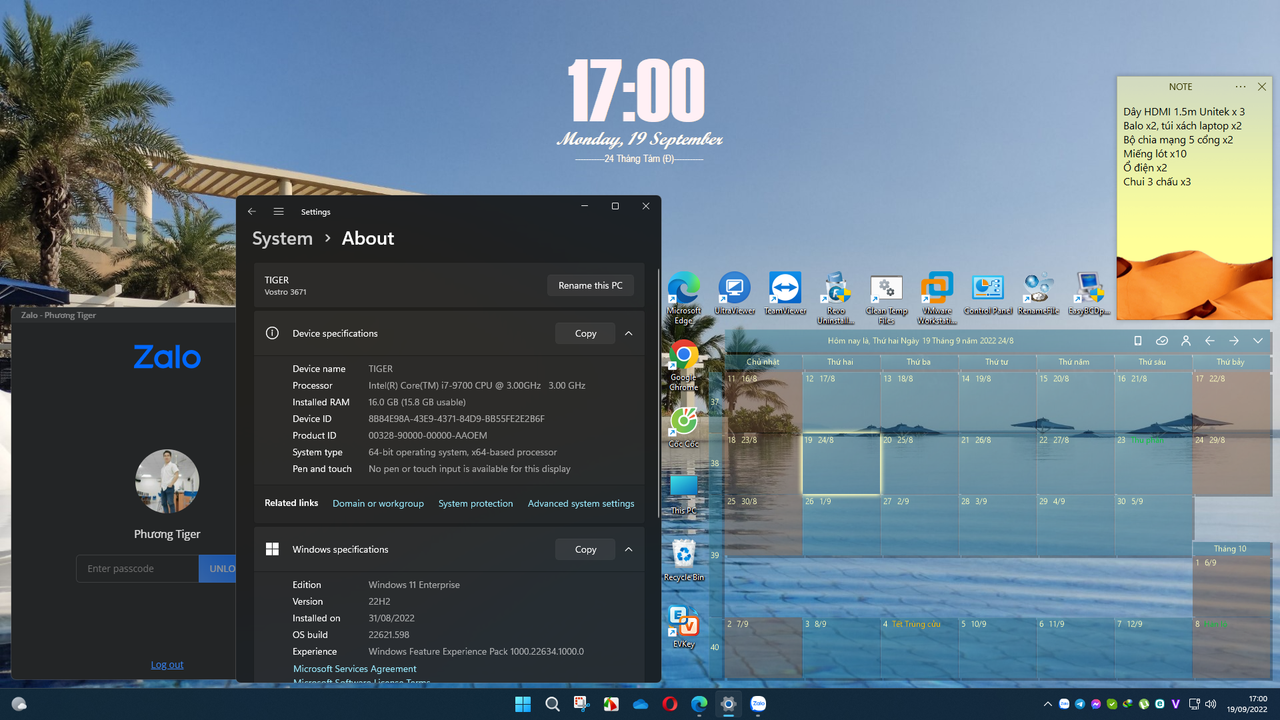Go back a month using the calendar's left arrow
1280x720 pixels.
coord(1209,340)
